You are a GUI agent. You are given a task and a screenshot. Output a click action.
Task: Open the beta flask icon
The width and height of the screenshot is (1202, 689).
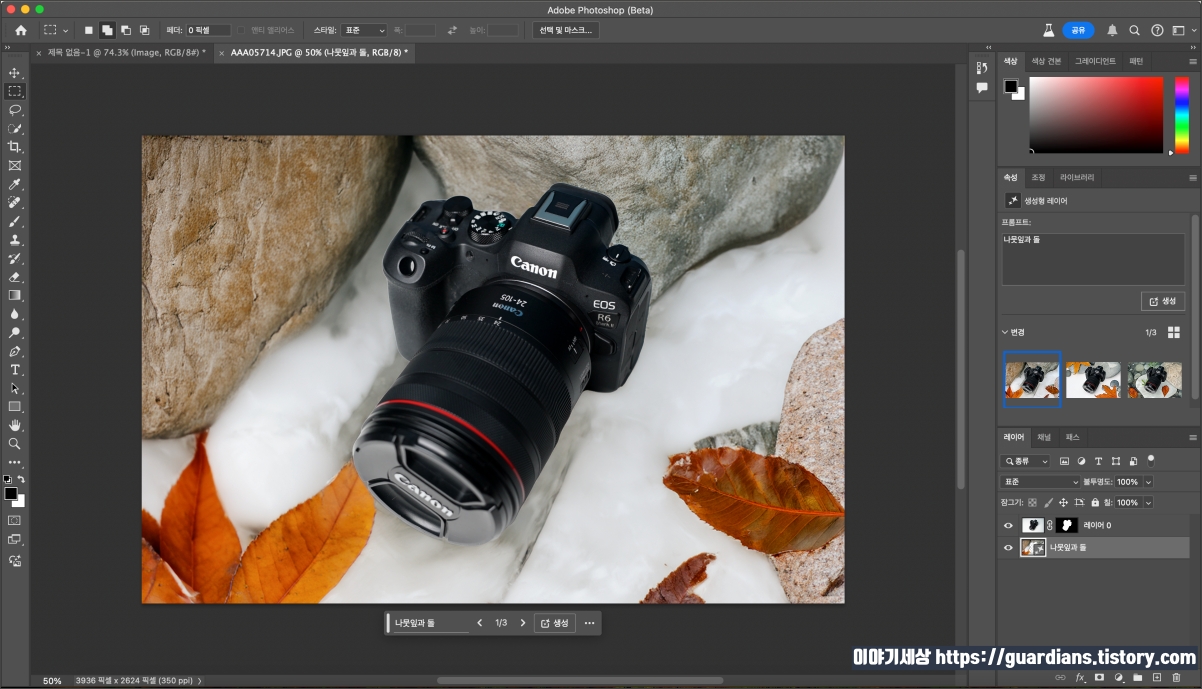pyautogui.click(x=1049, y=30)
